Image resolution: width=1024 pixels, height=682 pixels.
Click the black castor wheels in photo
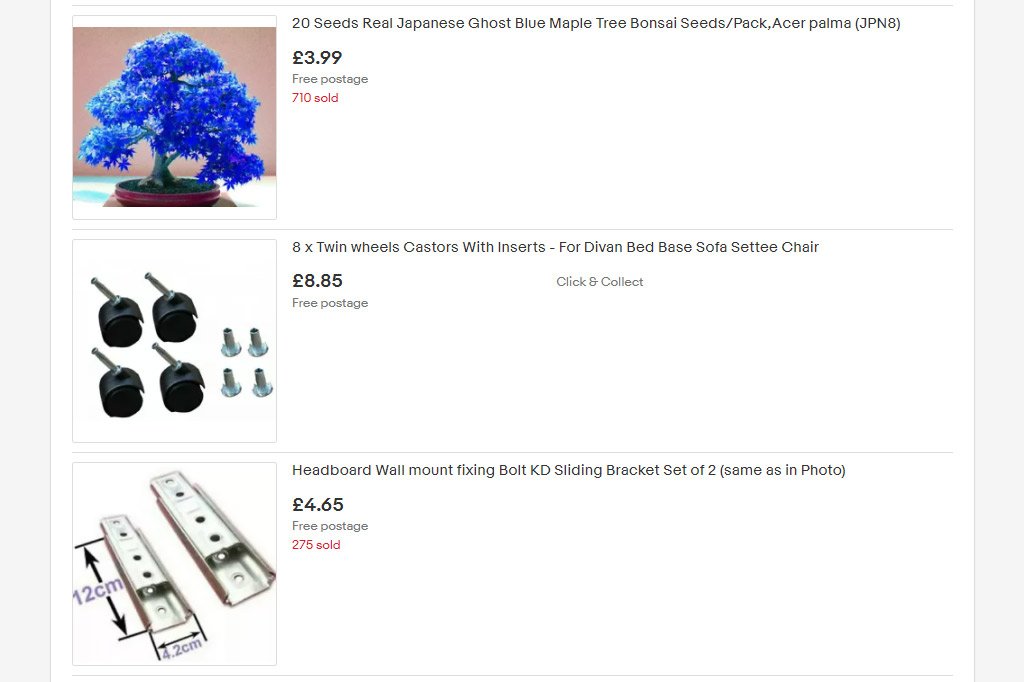click(x=148, y=344)
